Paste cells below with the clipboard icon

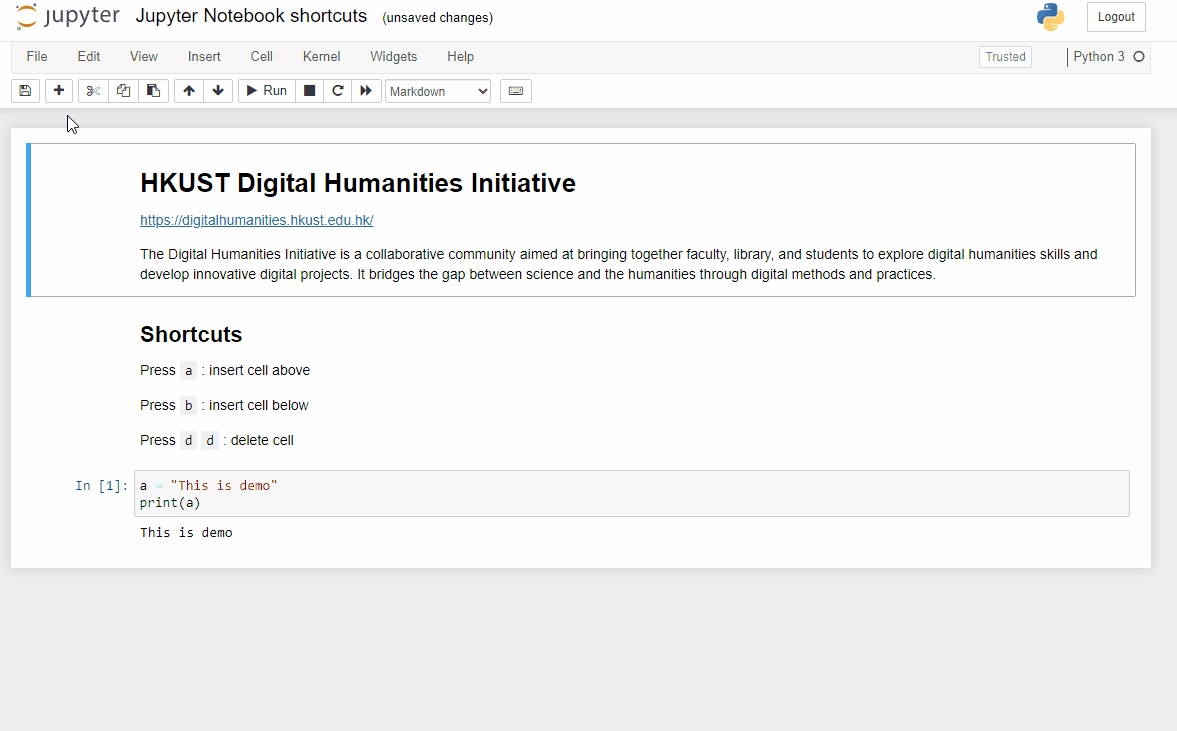pyautogui.click(x=152, y=91)
